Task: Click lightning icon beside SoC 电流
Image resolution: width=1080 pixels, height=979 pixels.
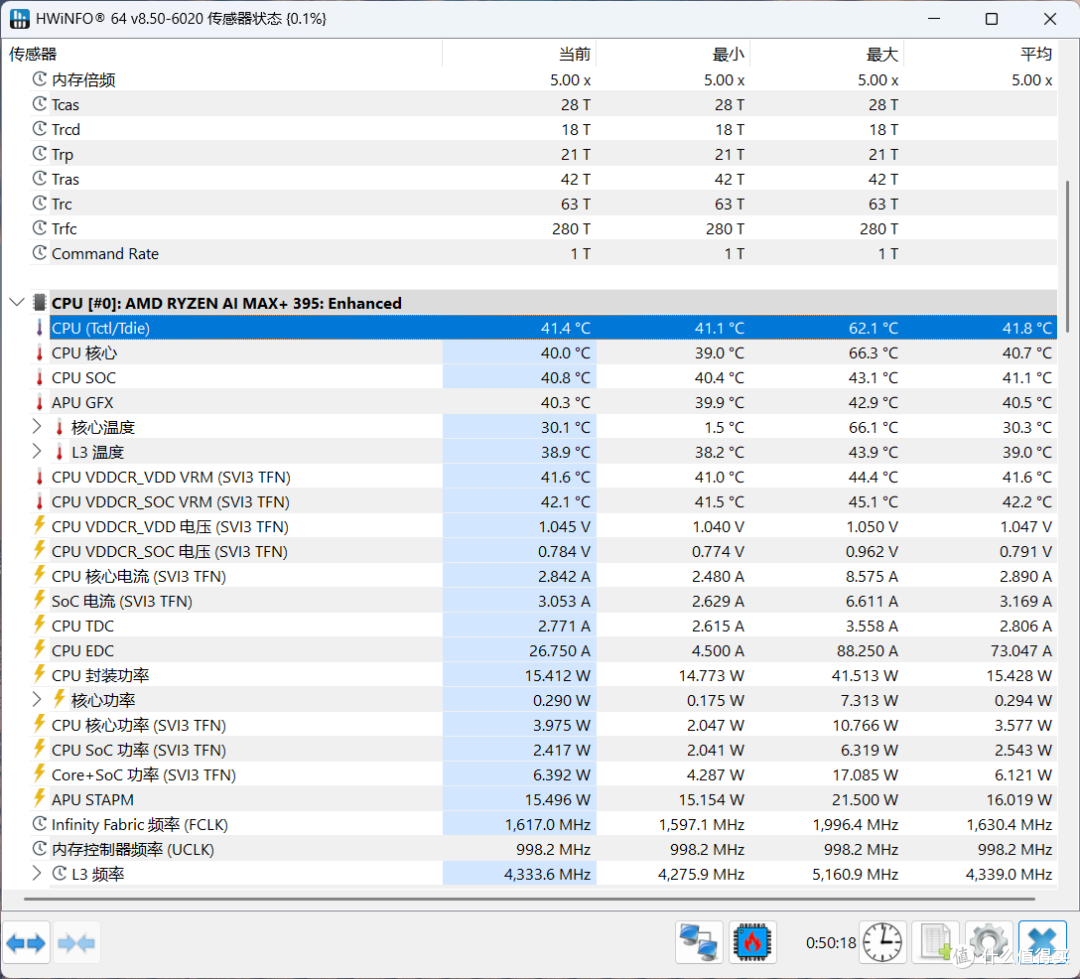Action: point(39,600)
